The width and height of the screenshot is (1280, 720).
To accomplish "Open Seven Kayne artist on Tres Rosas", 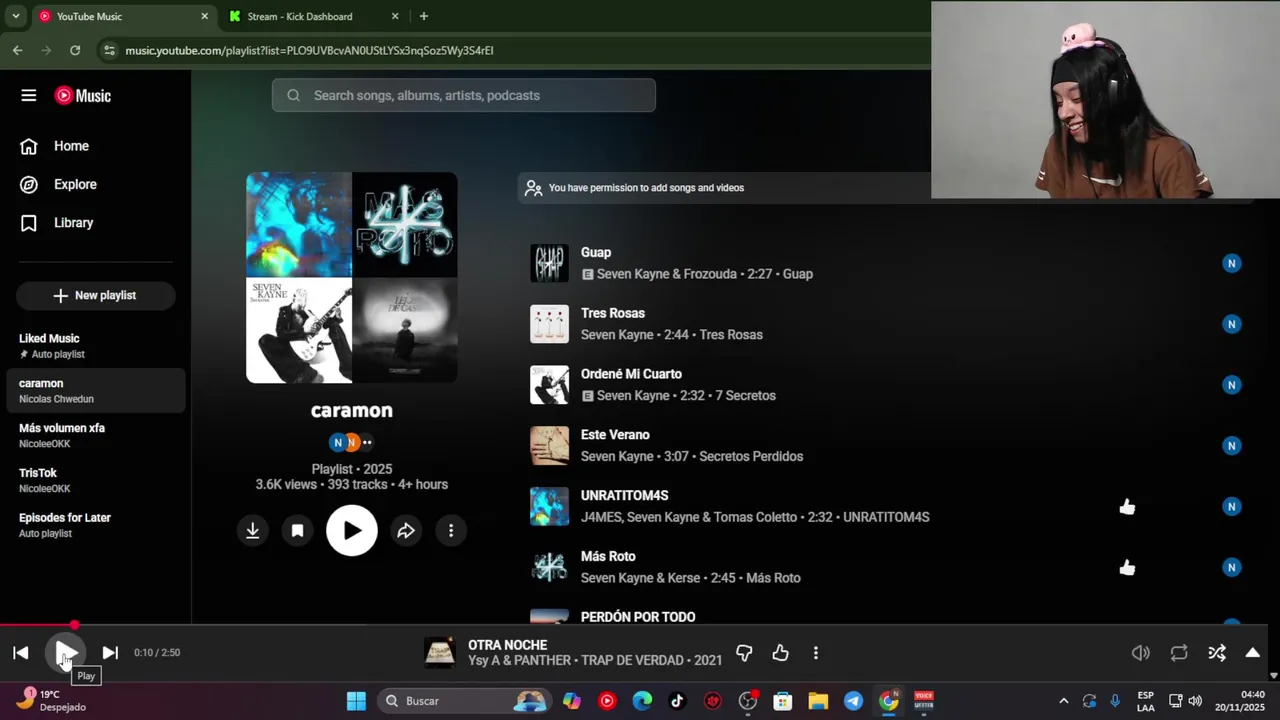I will click(617, 335).
